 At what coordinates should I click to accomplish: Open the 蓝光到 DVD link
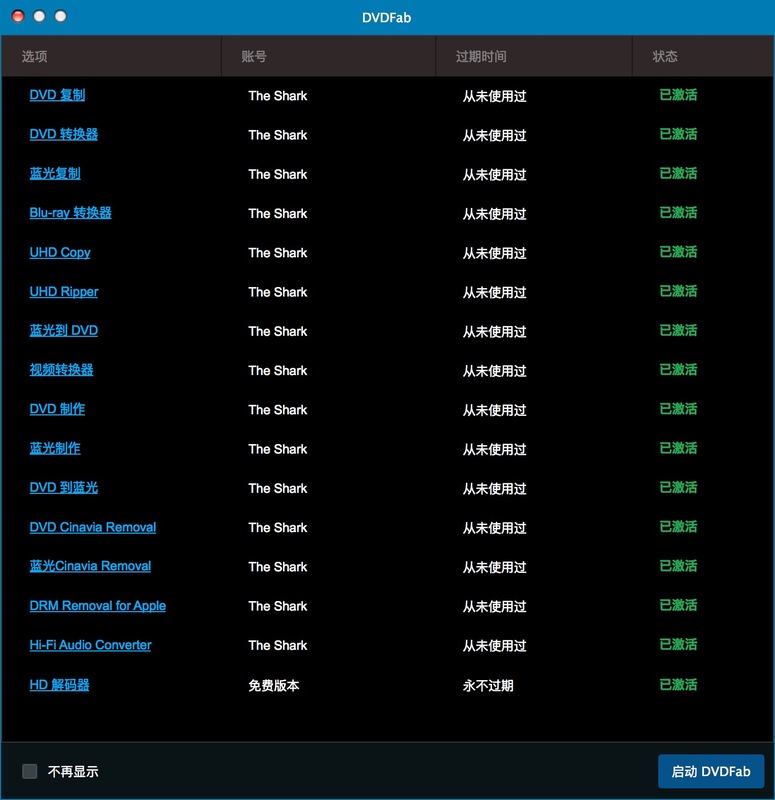coord(64,331)
